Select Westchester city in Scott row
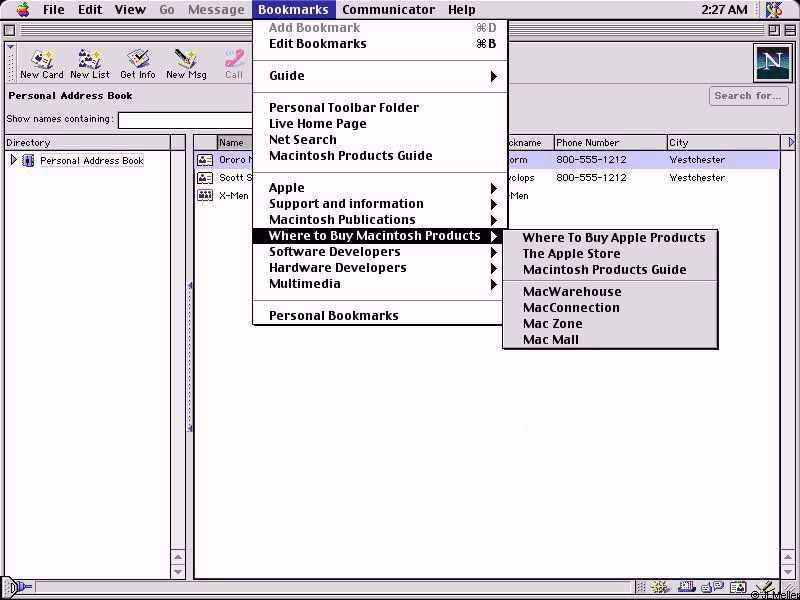The width and height of the screenshot is (800, 600). 697,178
